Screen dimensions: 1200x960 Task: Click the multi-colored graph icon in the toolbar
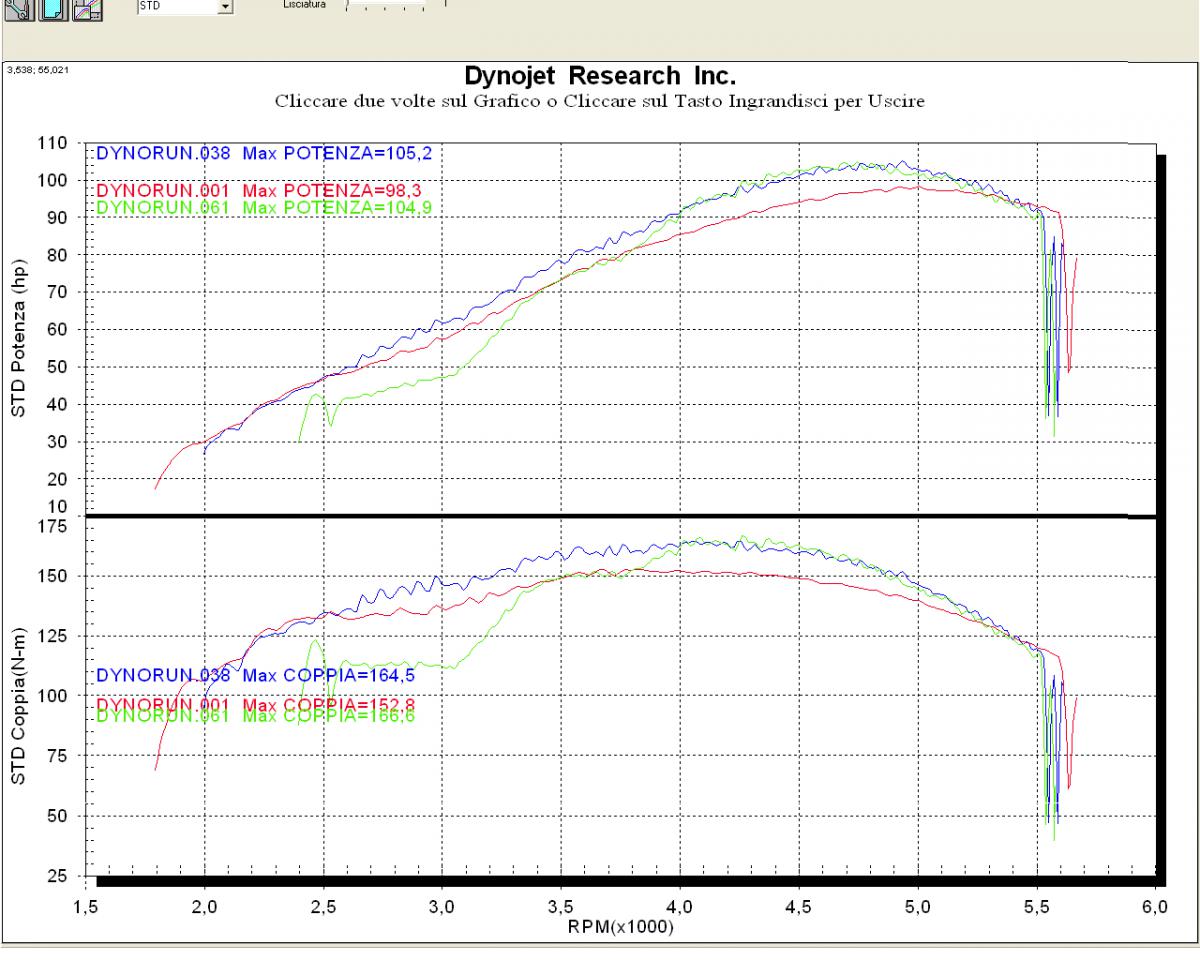click(88, 12)
